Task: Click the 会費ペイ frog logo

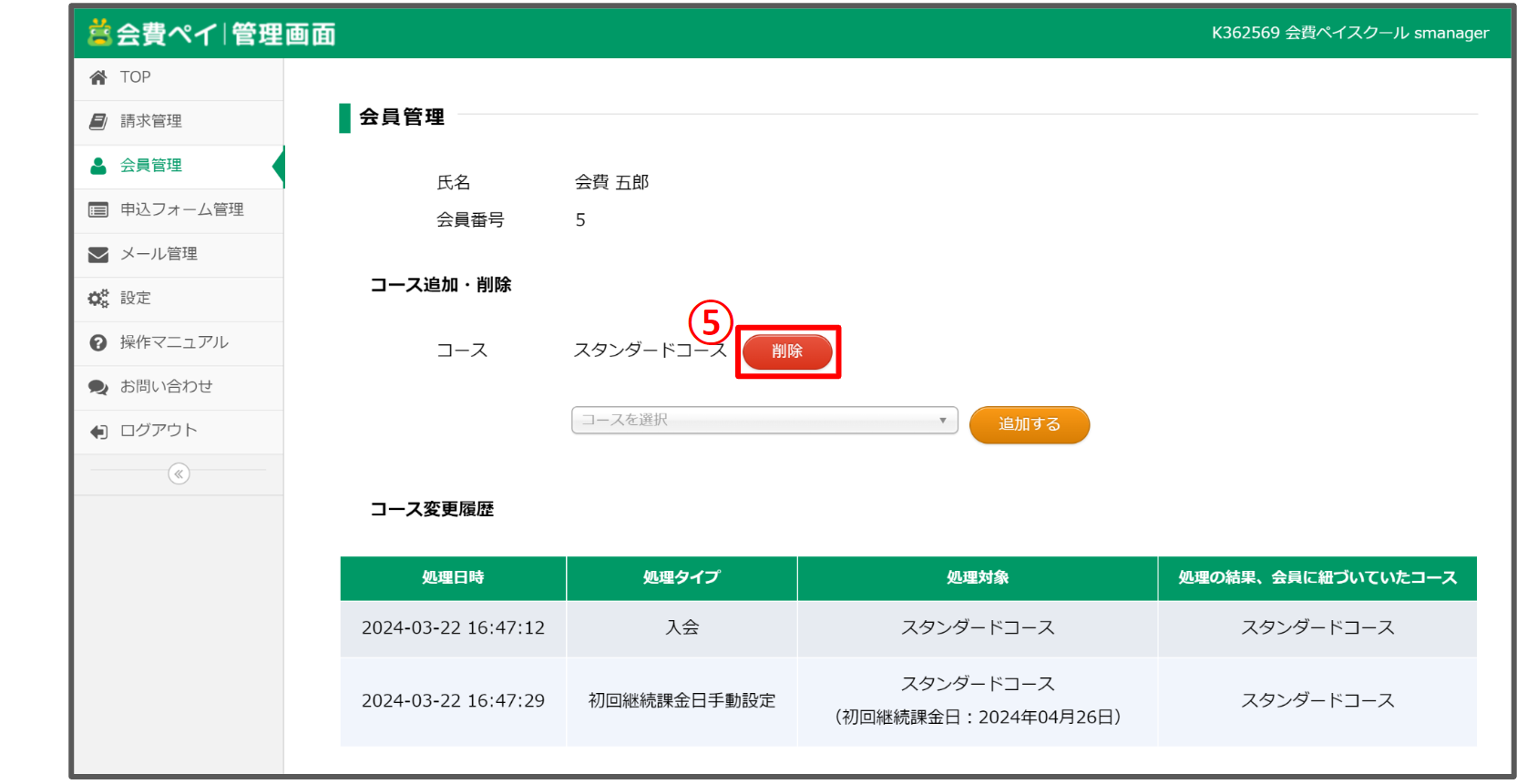Action: point(100,33)
